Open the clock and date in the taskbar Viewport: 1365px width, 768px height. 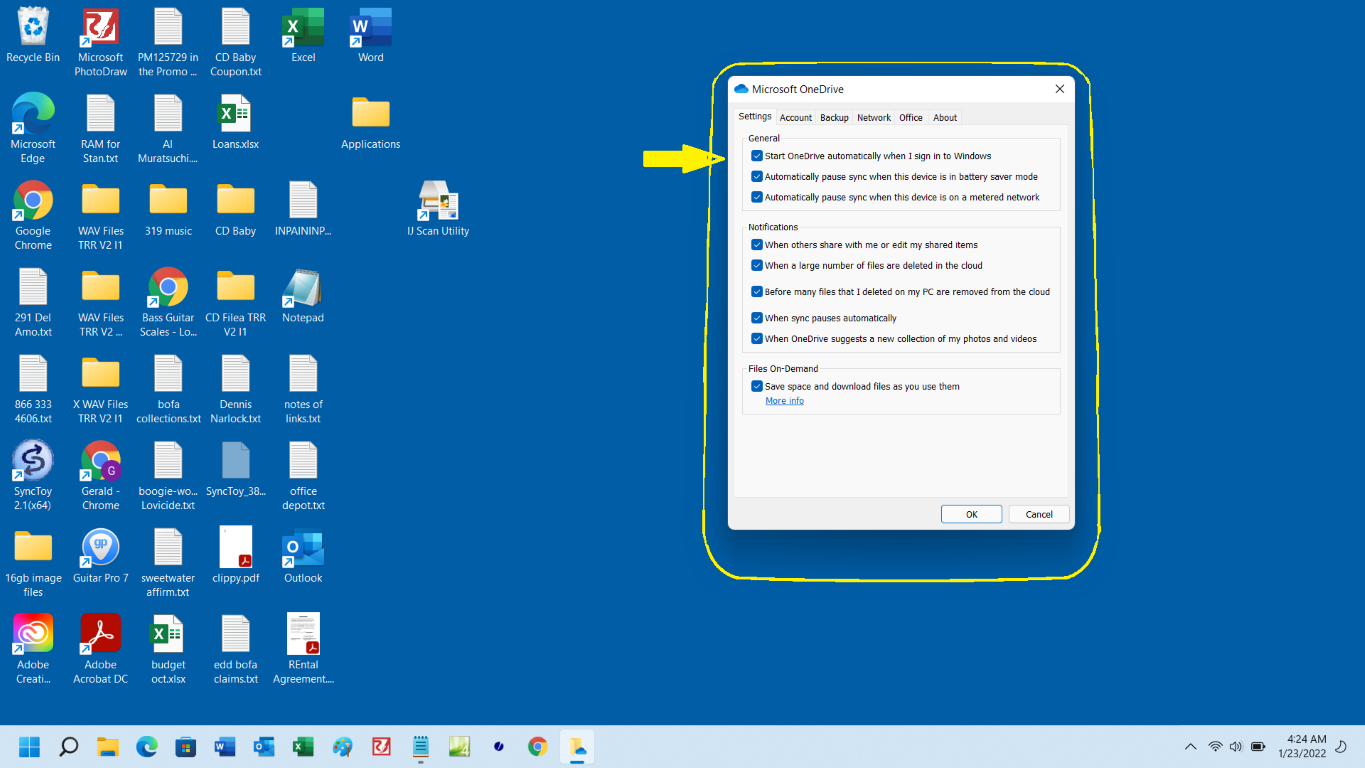[x=1302, y=747]
